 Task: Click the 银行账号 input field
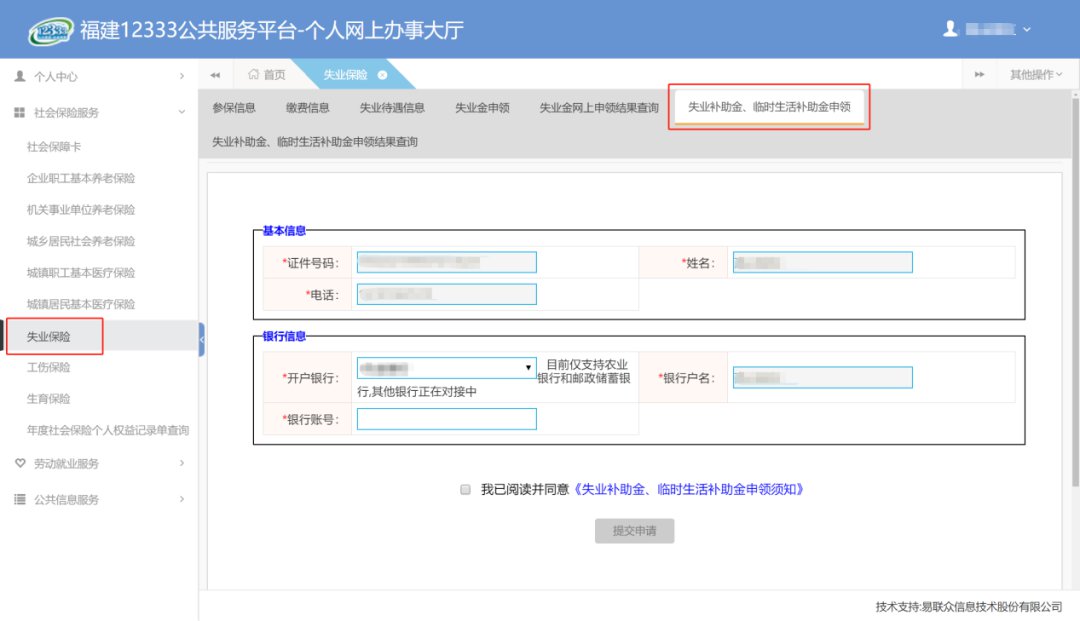point(446,419)
